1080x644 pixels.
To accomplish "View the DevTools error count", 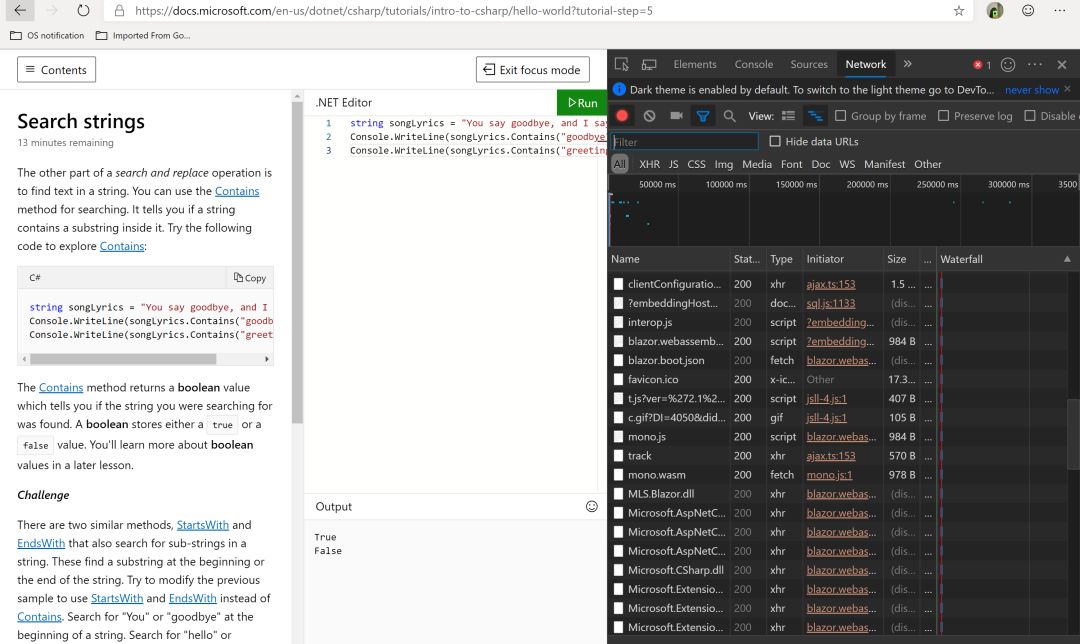I will tap(982, 65).
